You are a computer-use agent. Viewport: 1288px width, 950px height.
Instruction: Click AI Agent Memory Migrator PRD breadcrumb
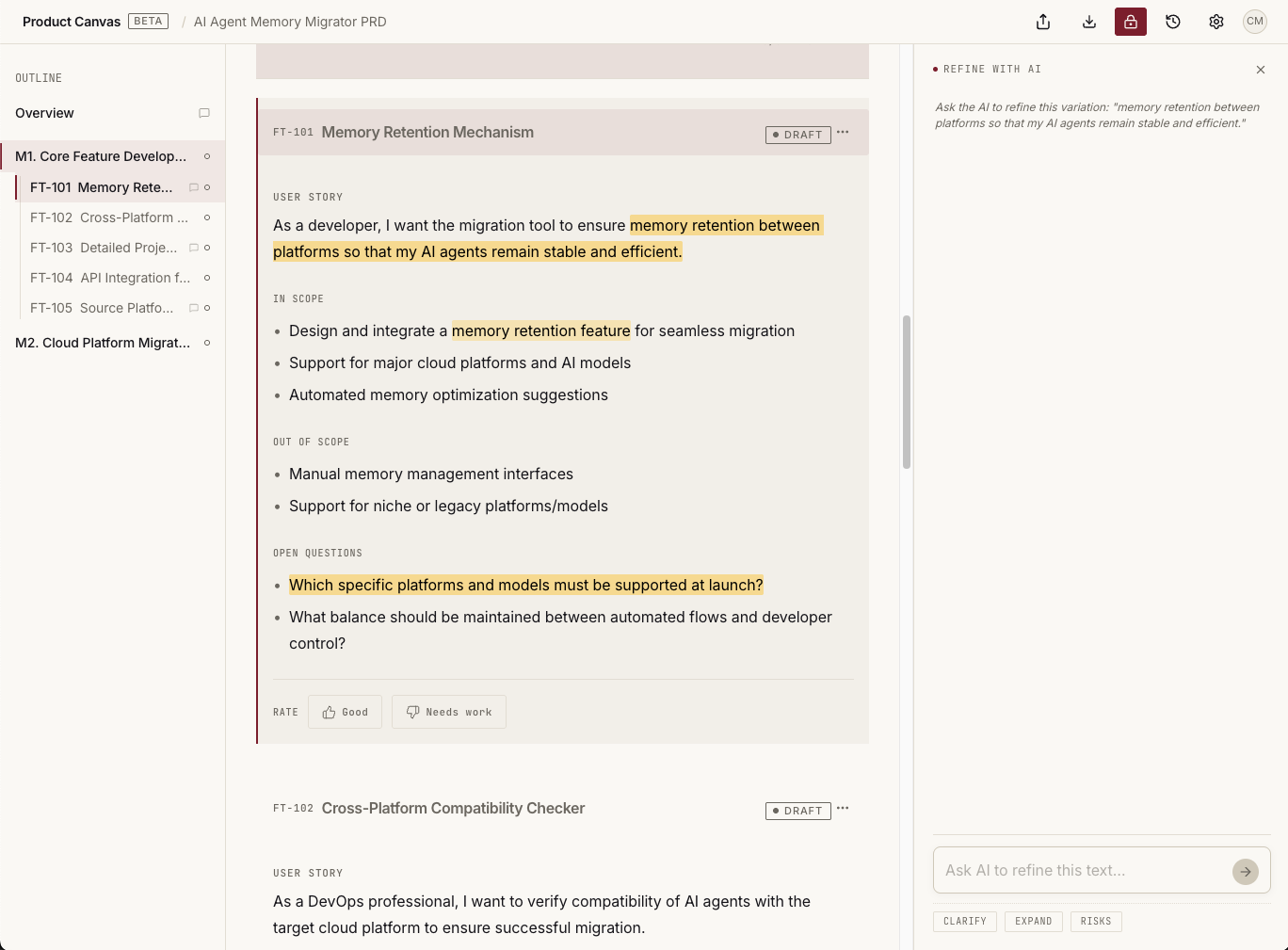point(290,22)
